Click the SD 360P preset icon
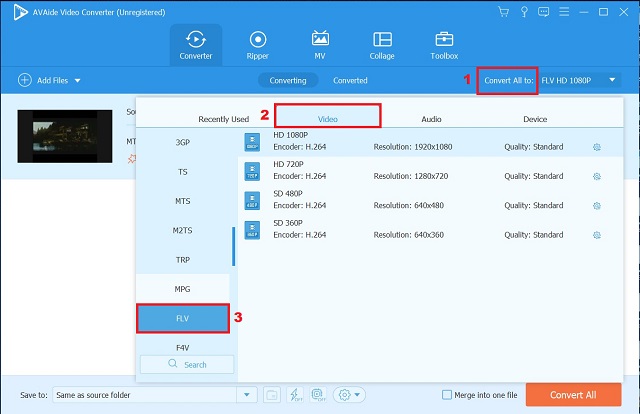The height and width of the screenshot is (414, 640). tap(252, 230)
